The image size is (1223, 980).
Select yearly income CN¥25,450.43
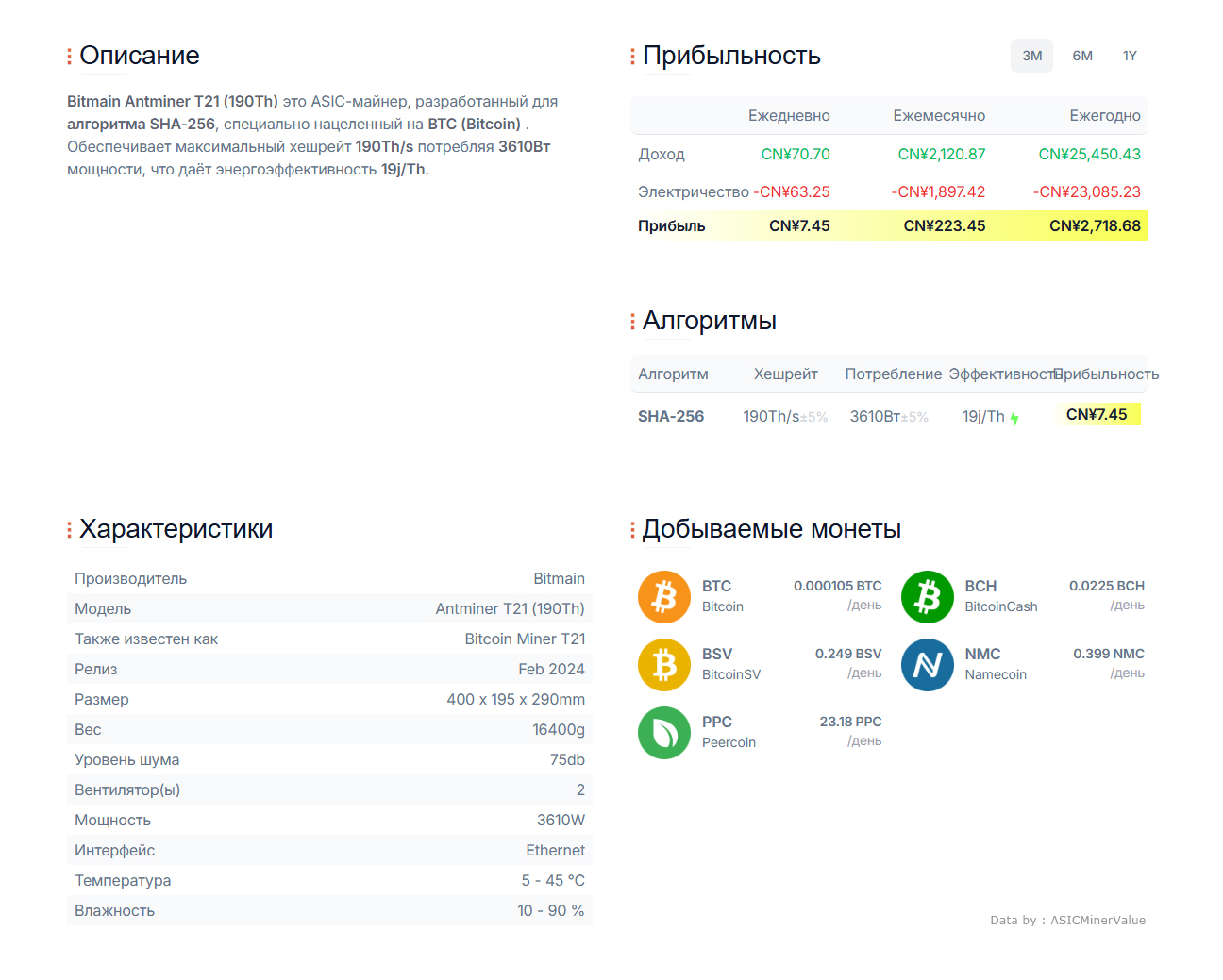[x=1090, y=154]
